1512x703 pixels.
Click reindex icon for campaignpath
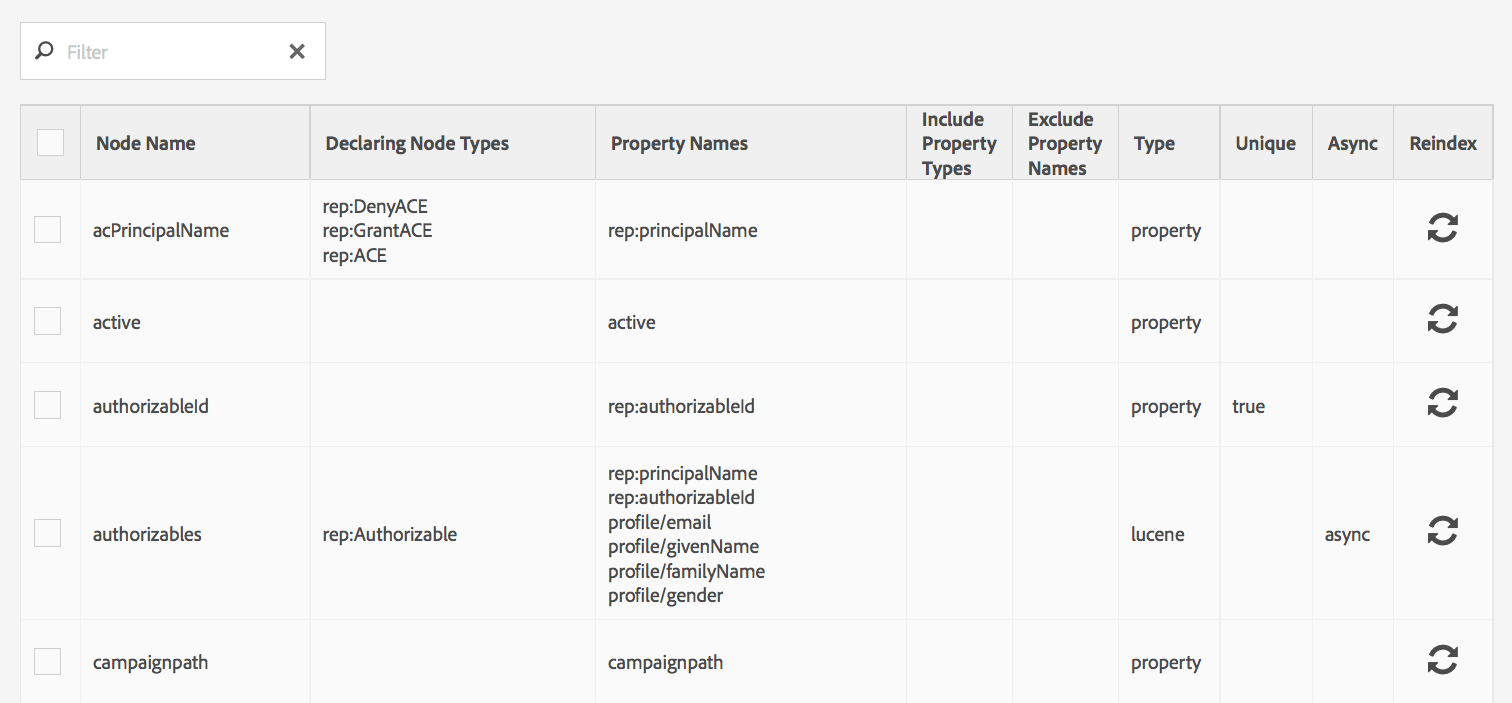point(1442,660)
